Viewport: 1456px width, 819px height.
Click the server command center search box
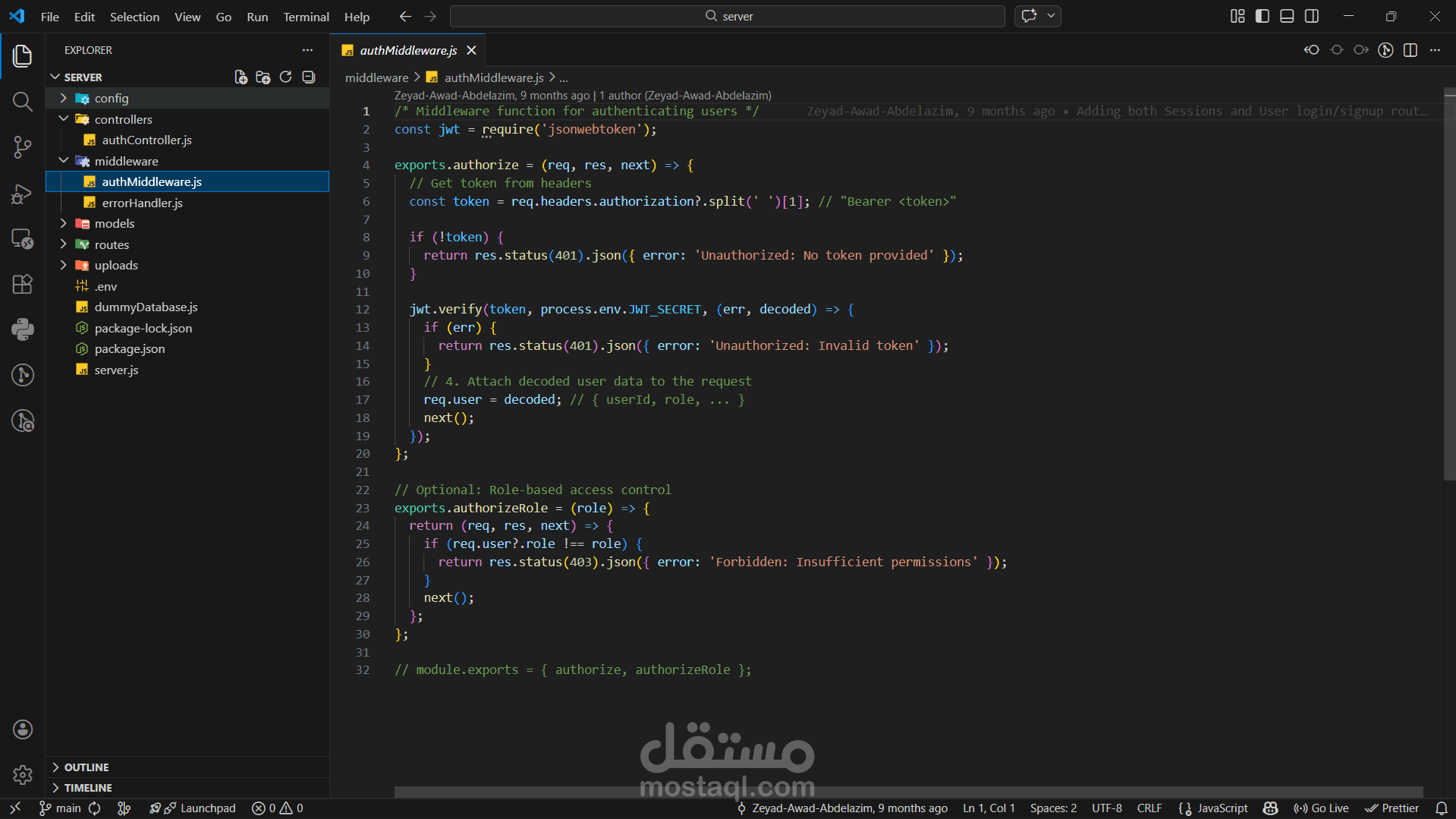727,16
